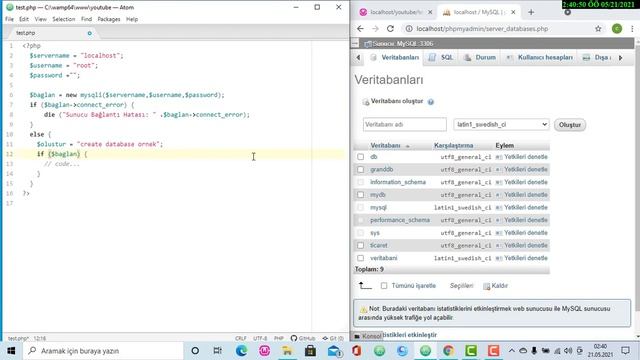Open the File menu in Atom
The image size is (640, 360).
(x=9, y=19)
